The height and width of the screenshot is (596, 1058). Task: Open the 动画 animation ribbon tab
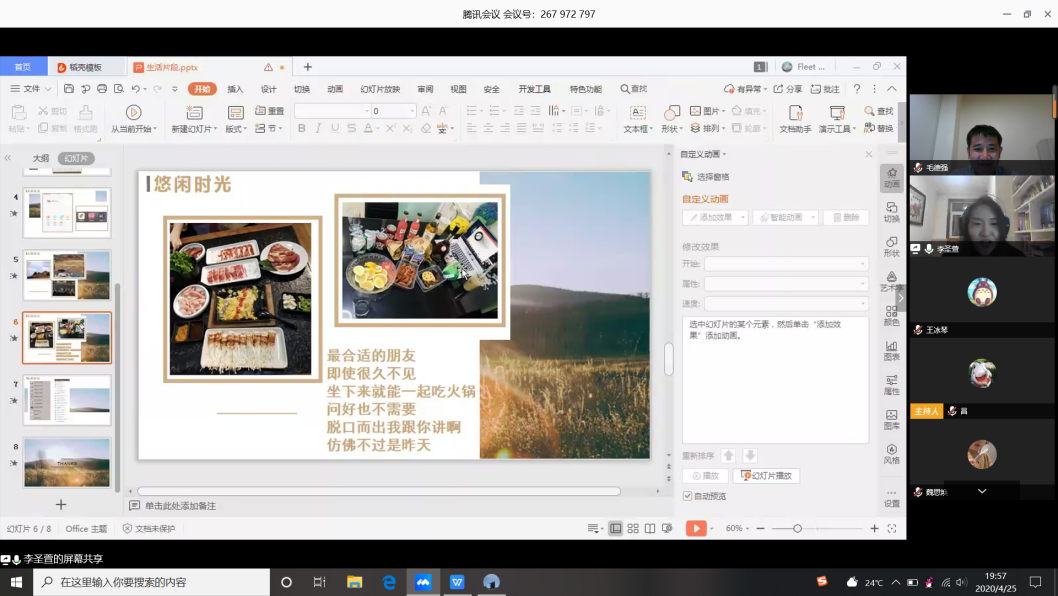pos(335,89)
